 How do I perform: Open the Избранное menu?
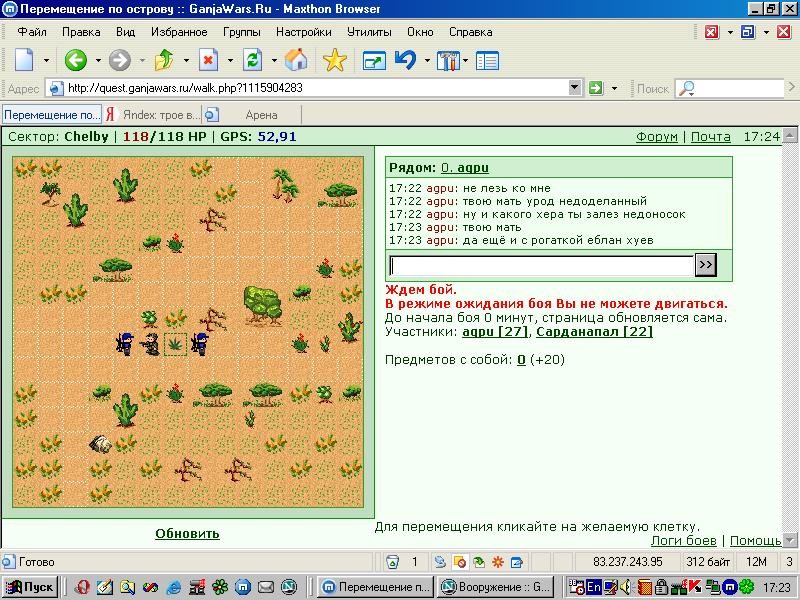[179, 32]
